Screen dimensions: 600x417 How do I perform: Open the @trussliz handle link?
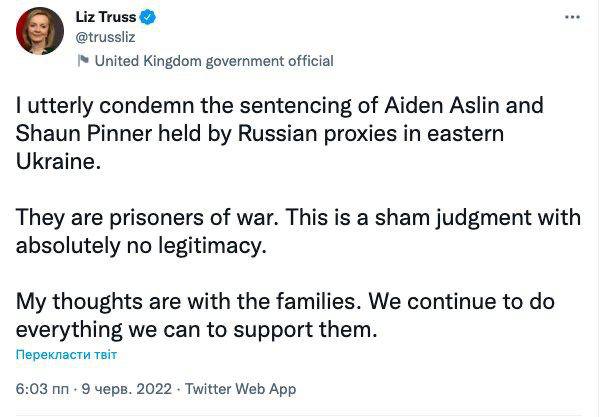point(105,39)
